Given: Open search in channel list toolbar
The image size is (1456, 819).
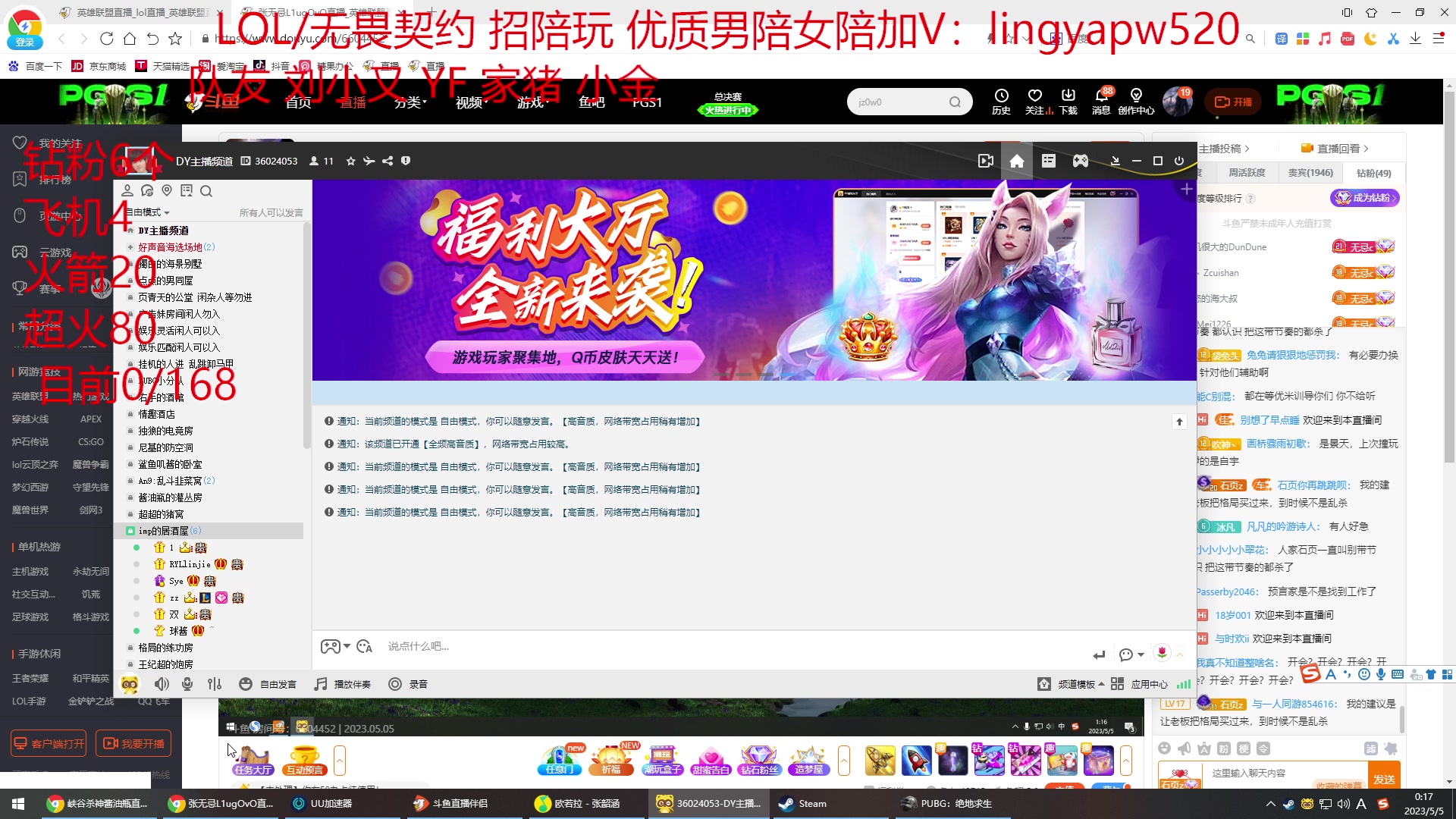Looking at the screenshot, I should (x=206, y=191).
